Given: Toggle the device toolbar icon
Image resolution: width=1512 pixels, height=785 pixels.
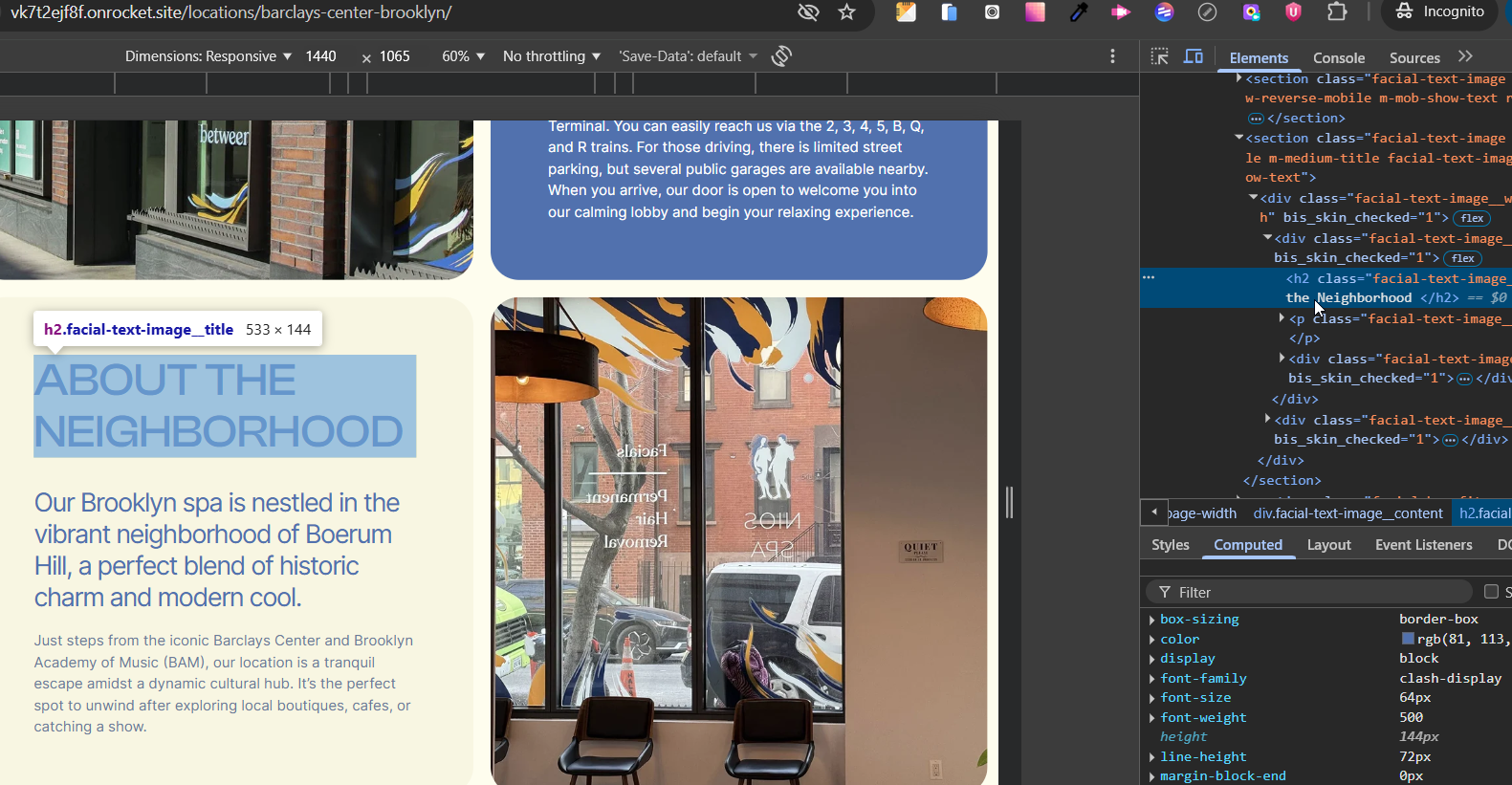Looking at the screenshot, I should click(x=1193, y=56).
